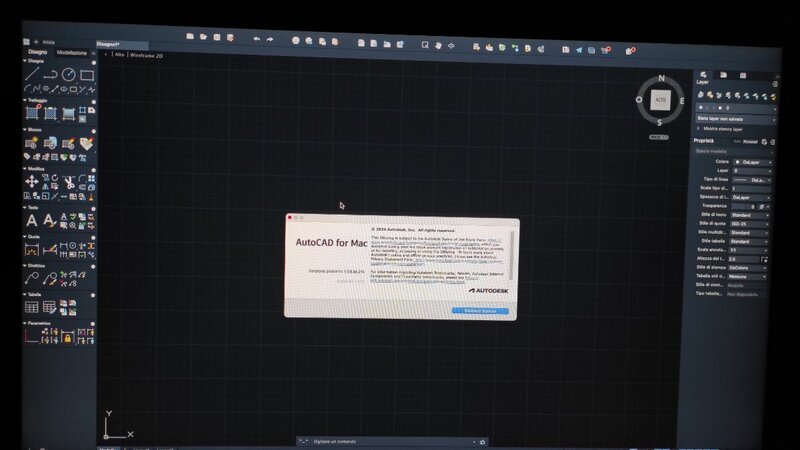Insert a Table from the Tabella panel
Image resolution: width=800 pixels, height=450 pixels.
(32, 307)
